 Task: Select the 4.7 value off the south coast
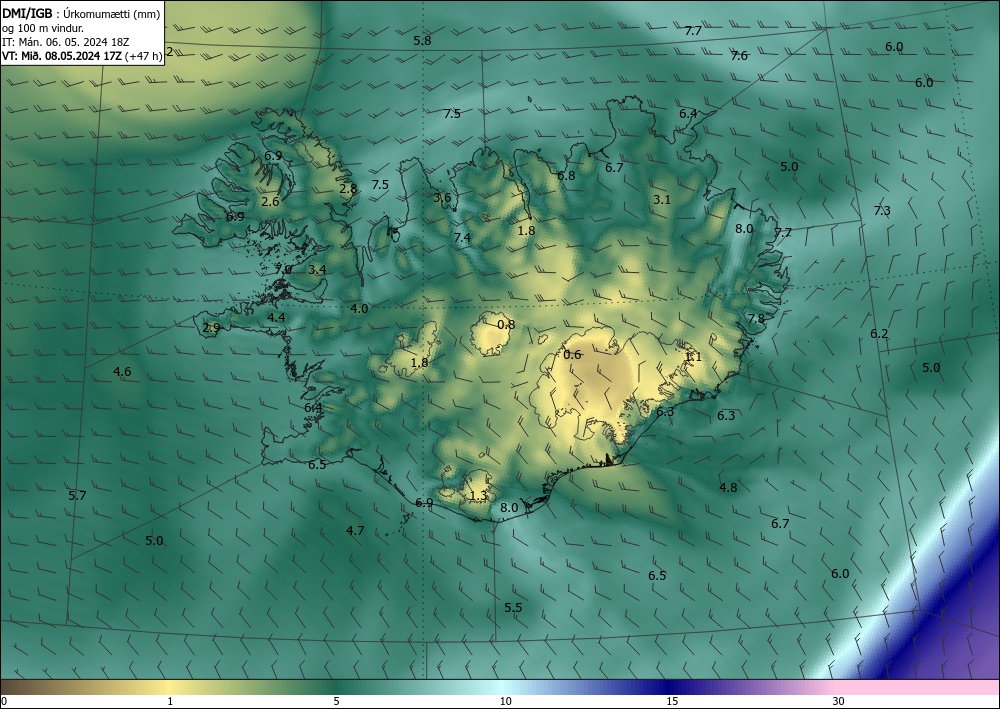[x=355, y=530]
